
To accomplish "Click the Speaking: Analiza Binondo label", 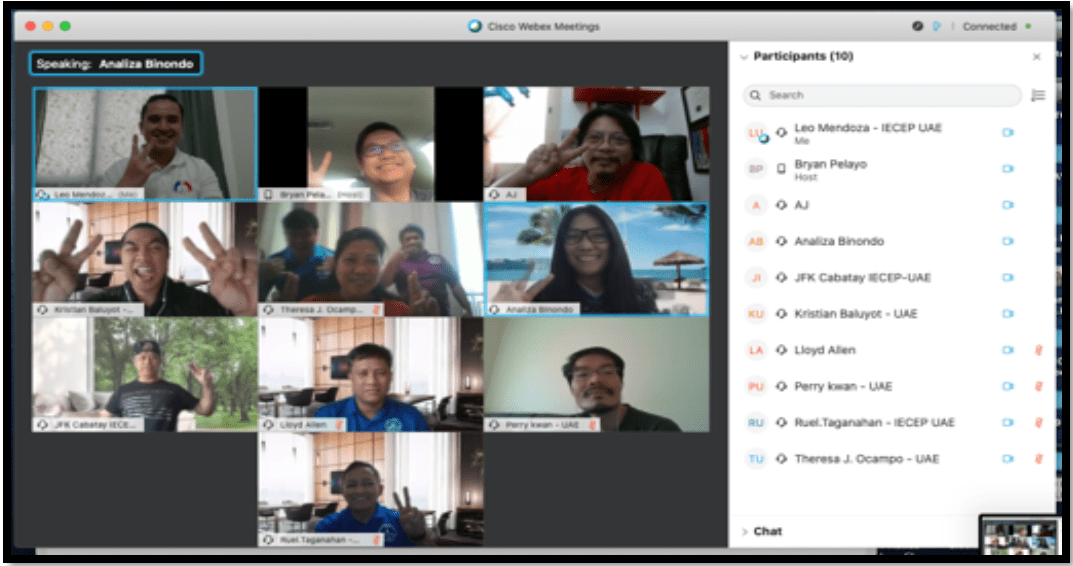I will [116, 64].
